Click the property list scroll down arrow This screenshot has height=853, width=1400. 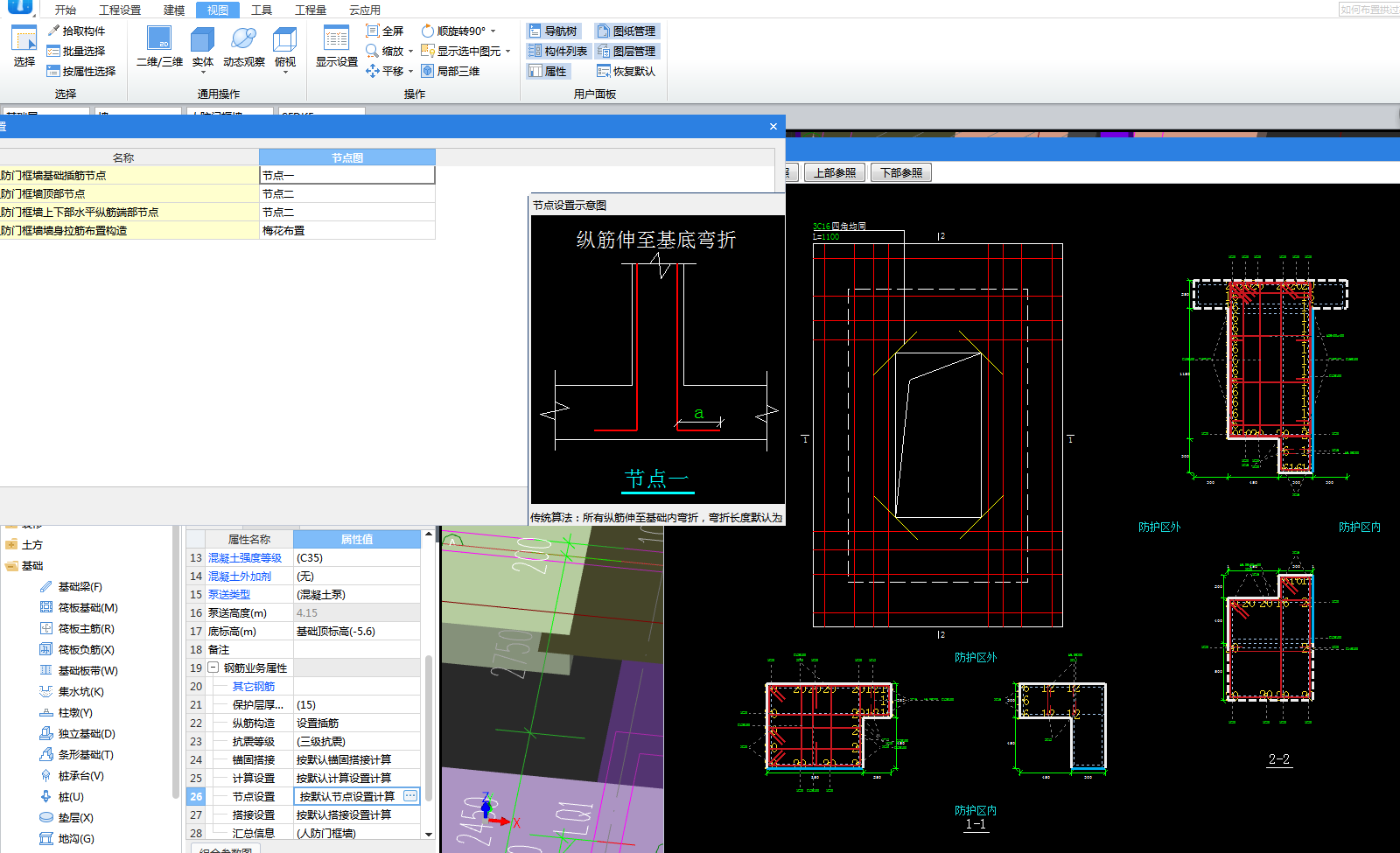pyautogui.click(x=429, y=834)
